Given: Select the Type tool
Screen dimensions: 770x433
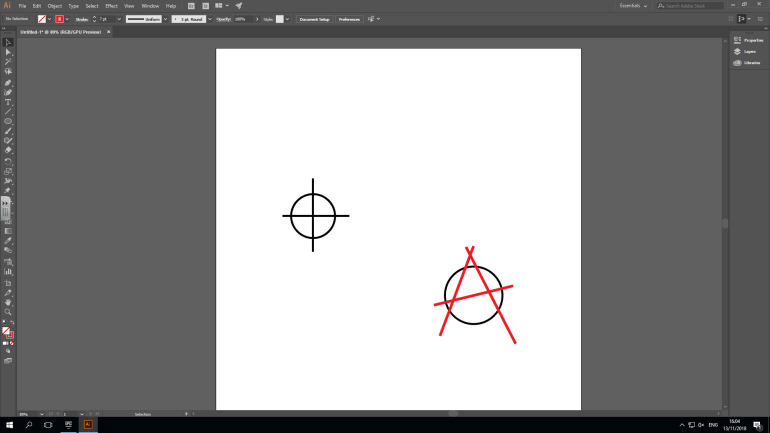Looking at the screenshot, I should tap(8, 101).
